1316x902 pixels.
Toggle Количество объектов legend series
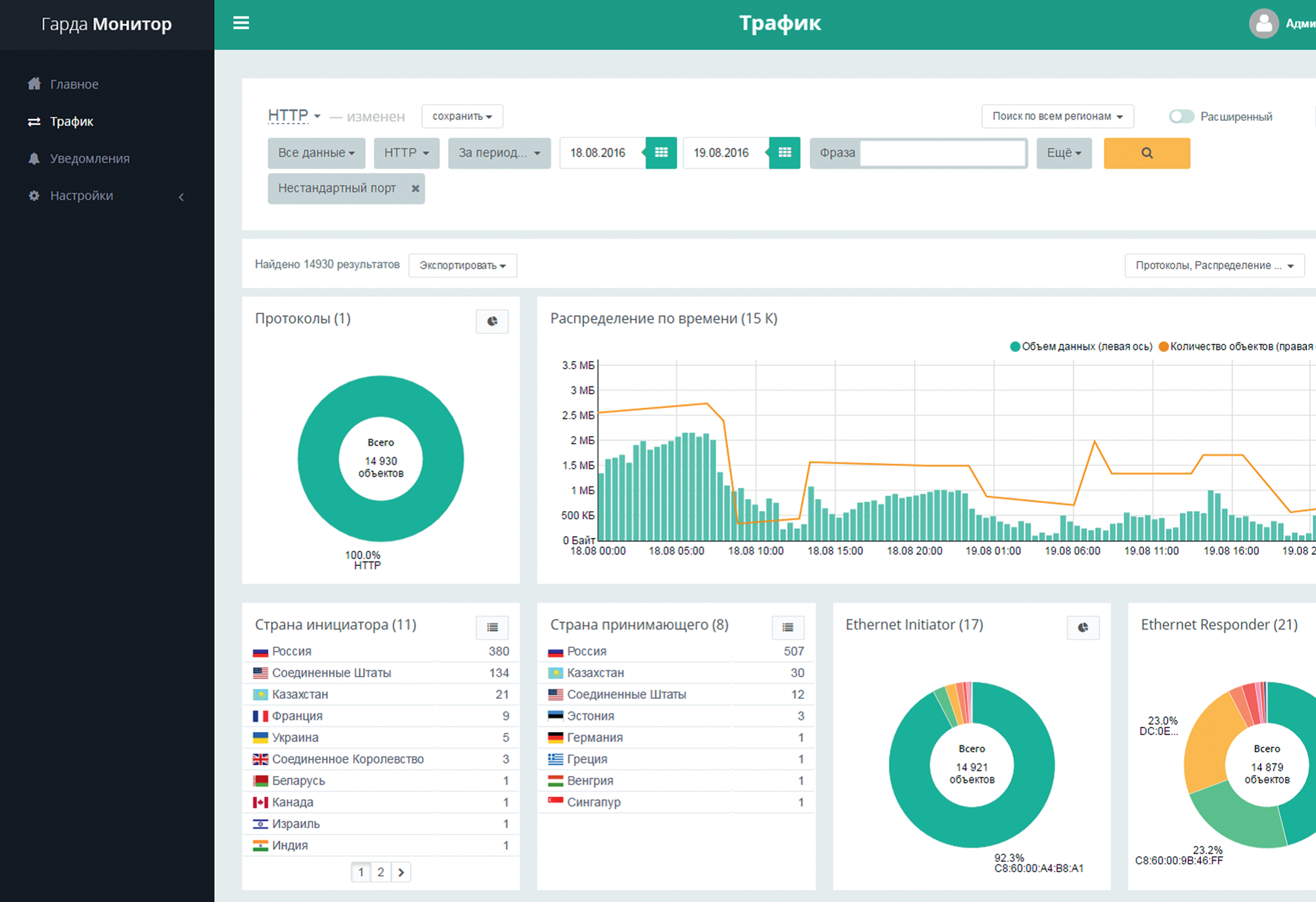[1233, 347]
